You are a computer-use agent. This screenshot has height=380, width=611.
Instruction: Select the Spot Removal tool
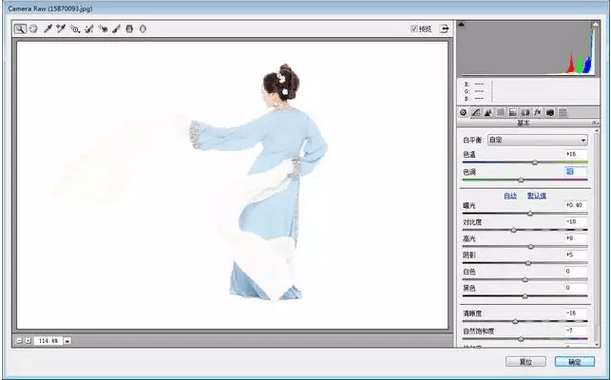pos(89,28)
